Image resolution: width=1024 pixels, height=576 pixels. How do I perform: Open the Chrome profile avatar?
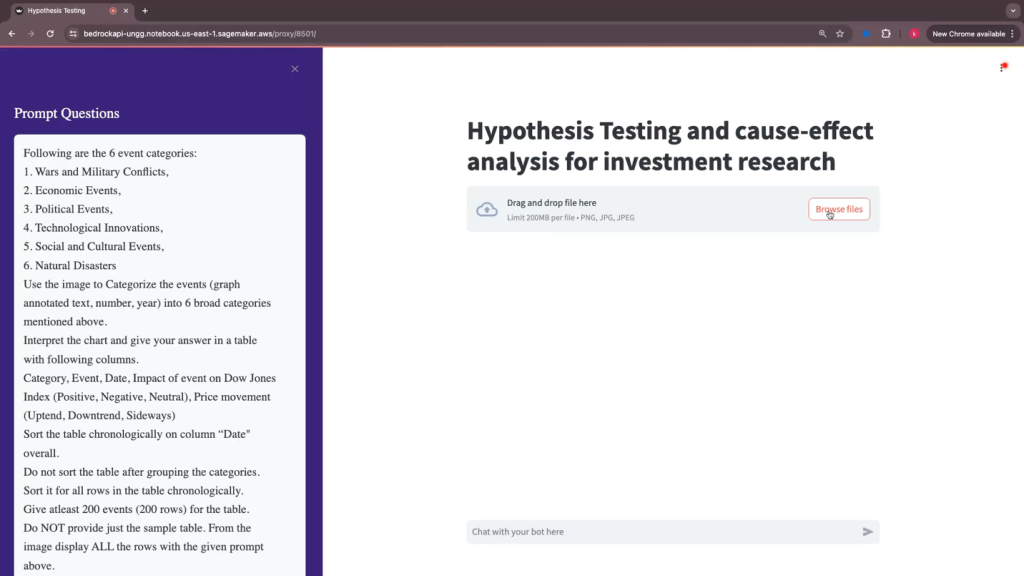pyautogui.click(x=914, y=34)
